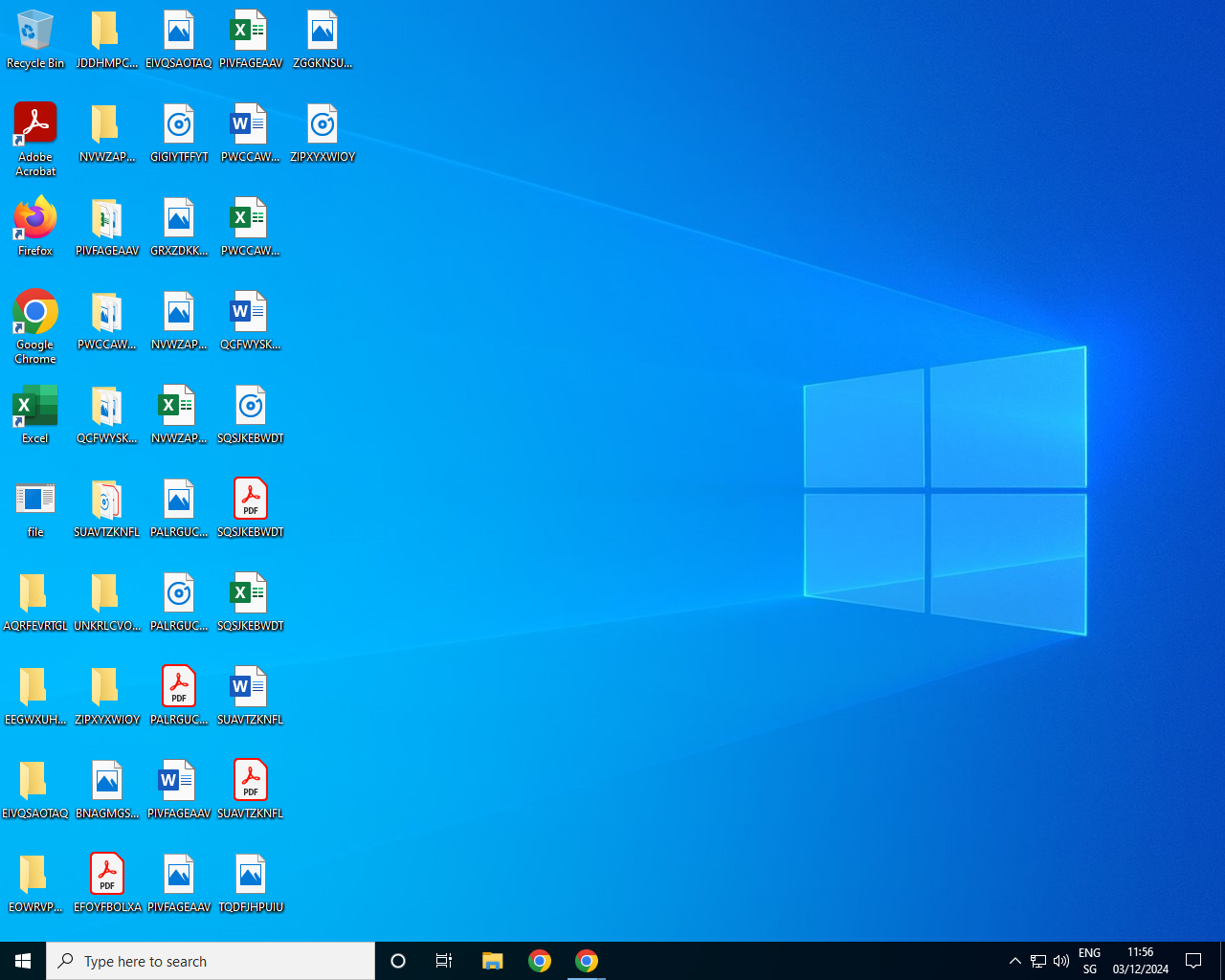The image size is (1225, 980).
Task: Select the Adobe Acrobat desktop shortcut
Action: 35,124
